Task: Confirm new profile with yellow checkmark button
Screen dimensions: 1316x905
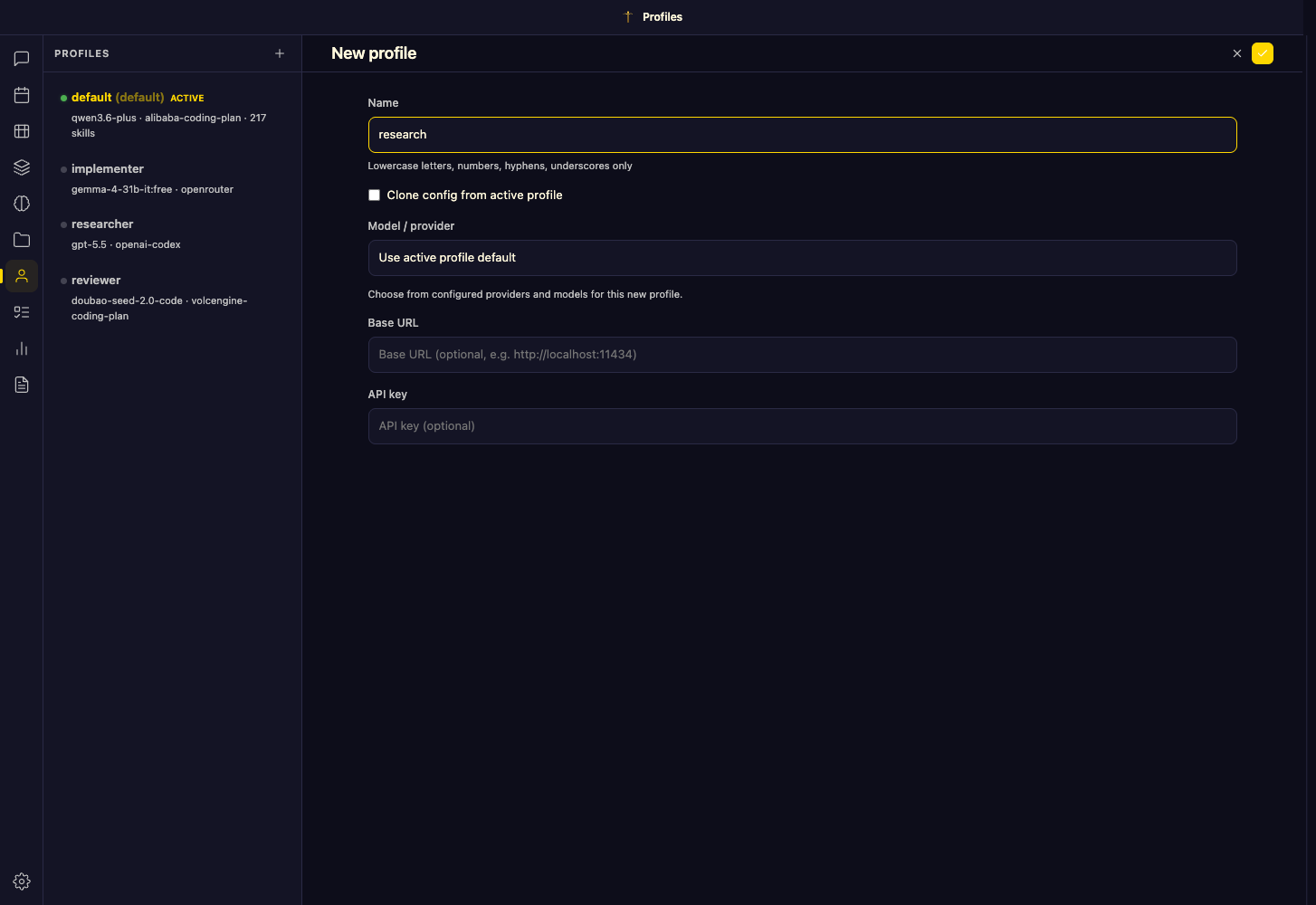Action: click(x=1263, y=53)
